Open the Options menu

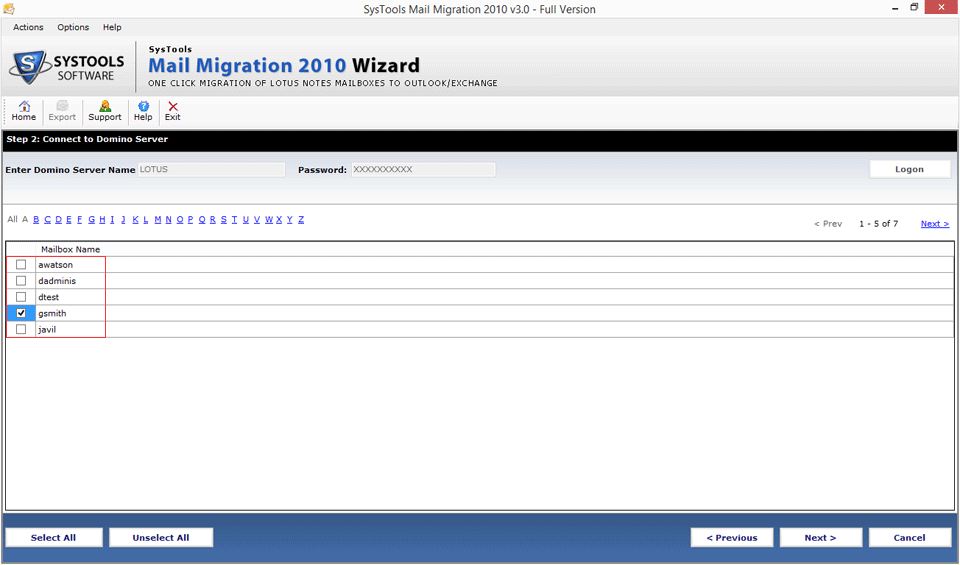[73, 27]
